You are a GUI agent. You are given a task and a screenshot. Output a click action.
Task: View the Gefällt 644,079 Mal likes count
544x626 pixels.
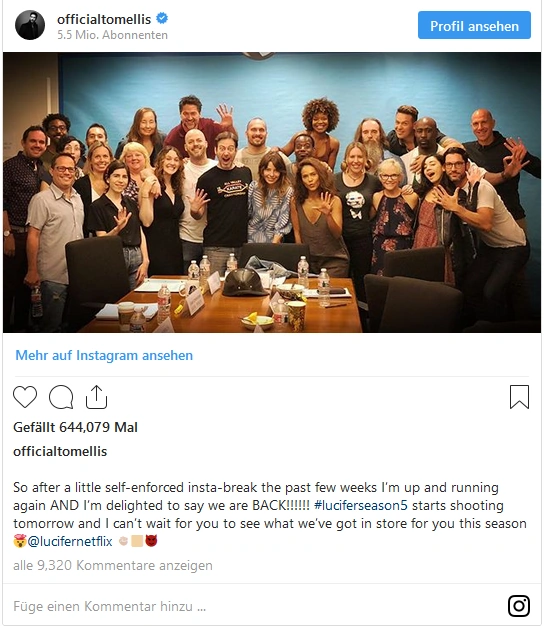75,427
